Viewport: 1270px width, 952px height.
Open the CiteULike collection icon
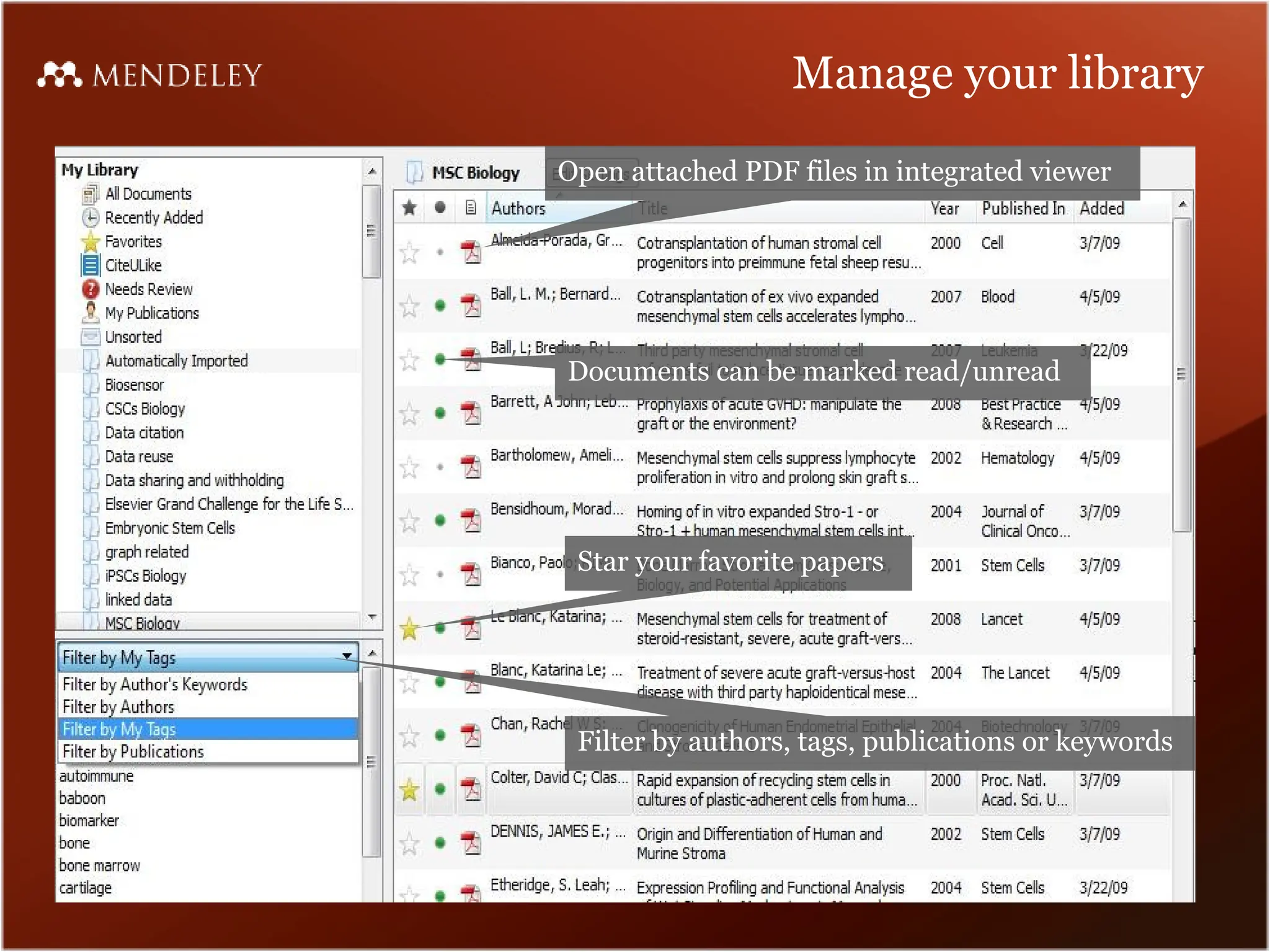91,265
